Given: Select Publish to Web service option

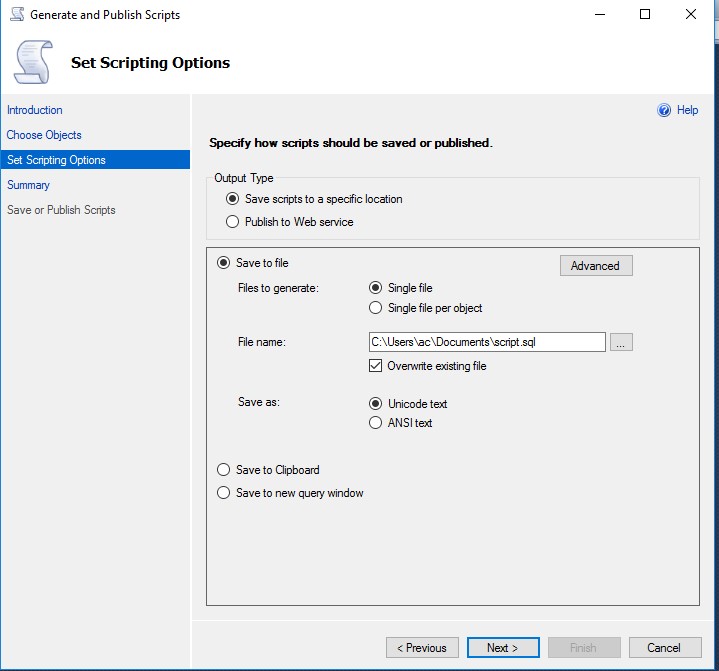Looking at the screenshot, I should point(233,222).
